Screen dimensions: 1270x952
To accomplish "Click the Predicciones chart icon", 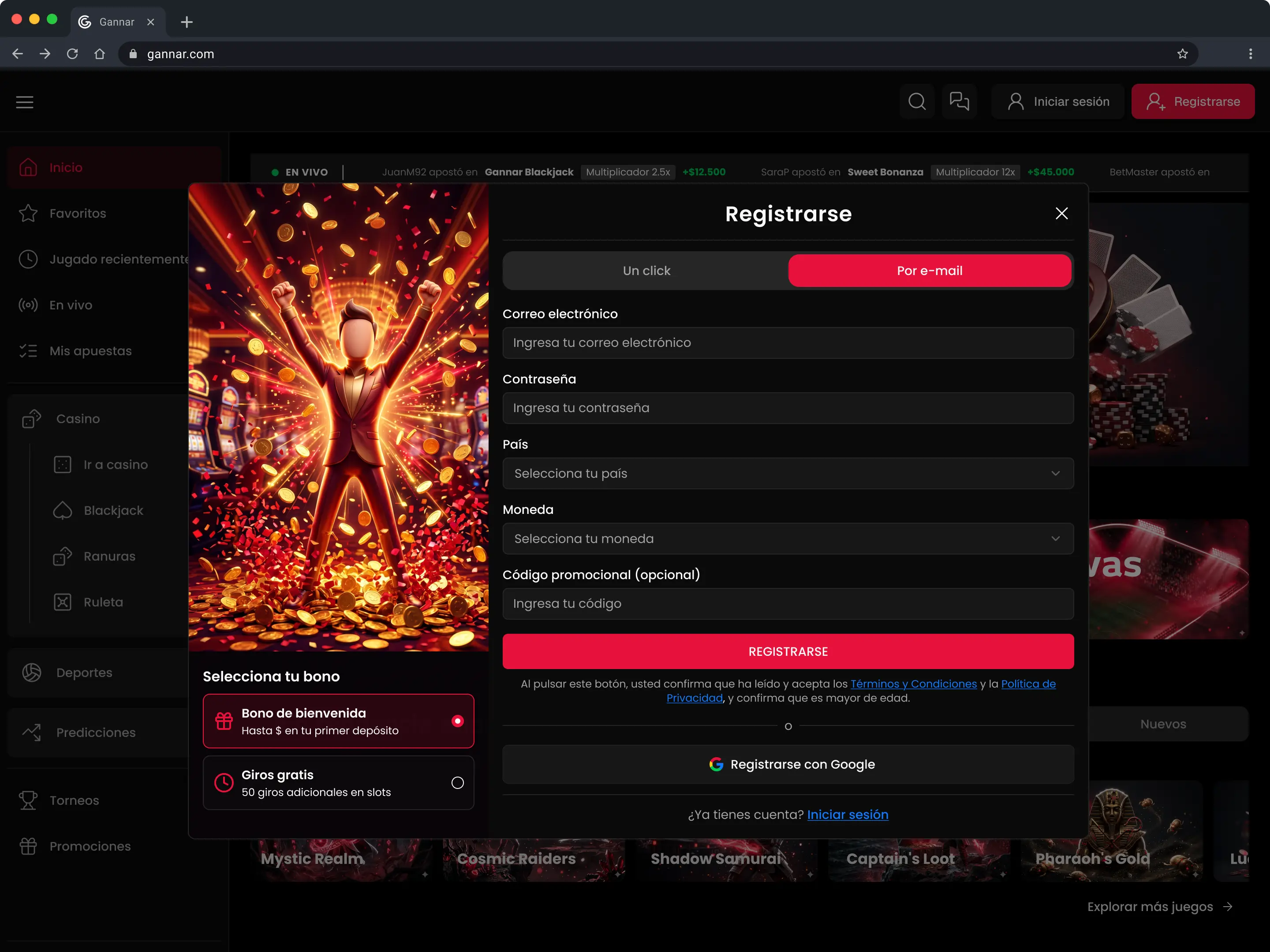I will pyautogui.click(x=32, y=732).
